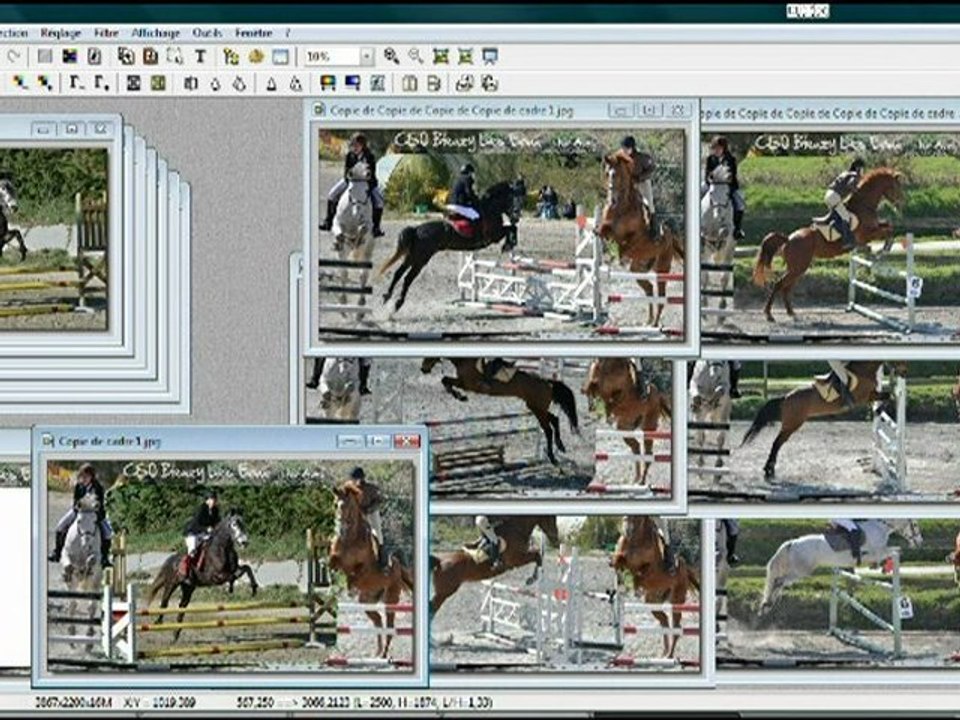Click the gamma plus icon
The width and height of the screenshot is (960, 720).
[x=101, y=83]
